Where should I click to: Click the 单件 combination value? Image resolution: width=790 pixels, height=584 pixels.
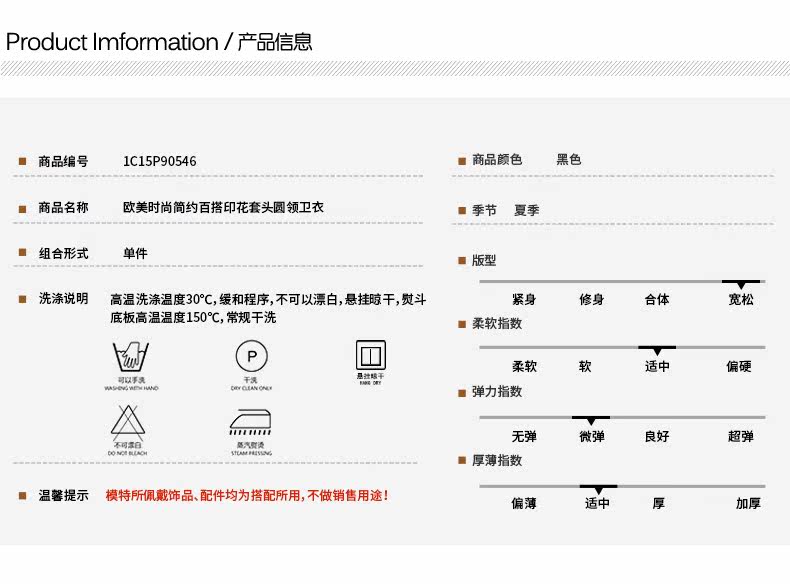click(135, 253)
